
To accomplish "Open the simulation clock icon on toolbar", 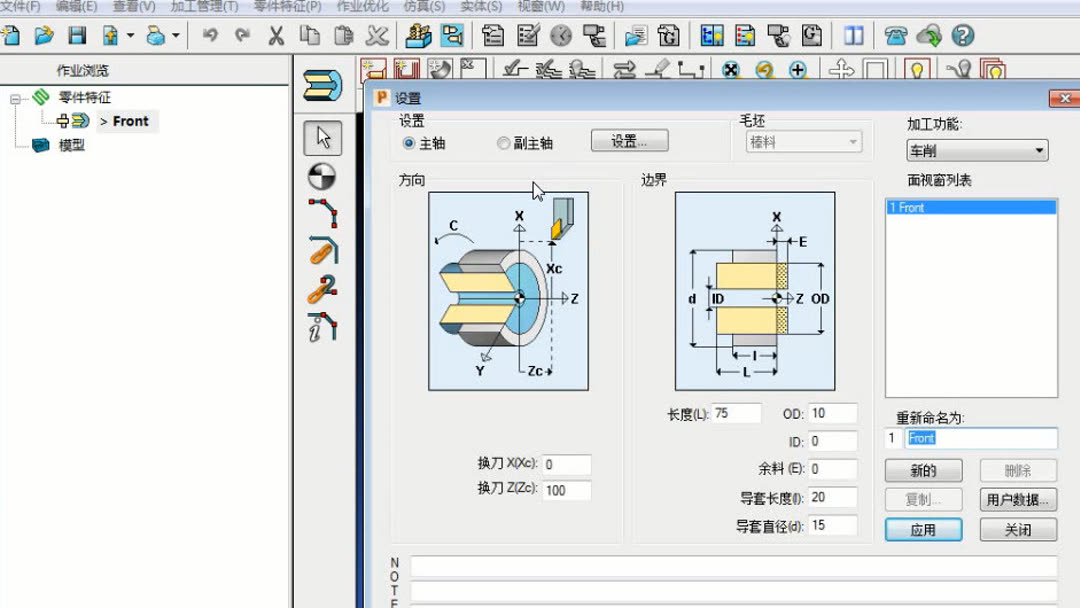I will [x=562, y=36].
